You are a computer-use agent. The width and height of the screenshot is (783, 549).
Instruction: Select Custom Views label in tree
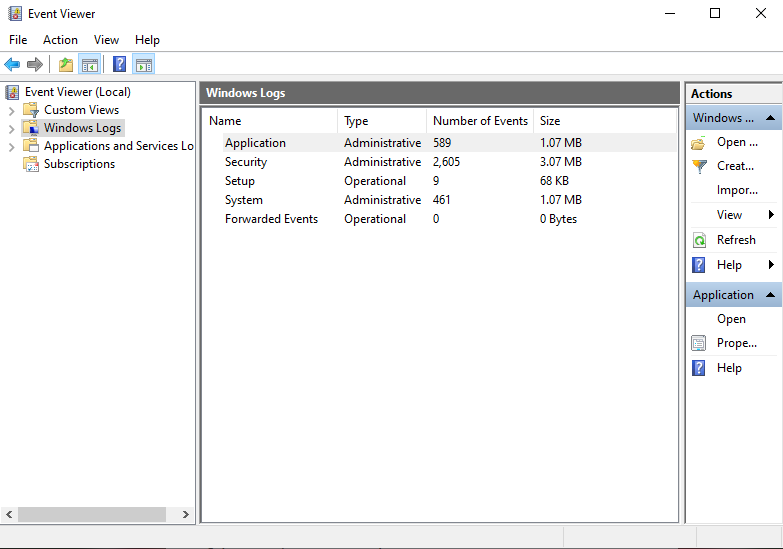(x=81, y=110)
